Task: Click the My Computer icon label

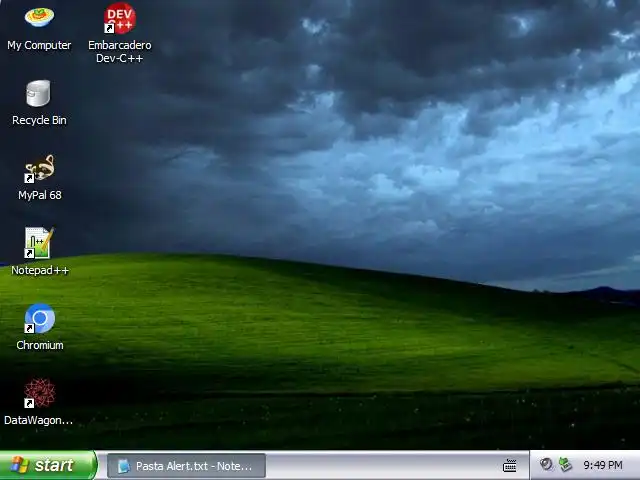Action: [x=39, y=45]
